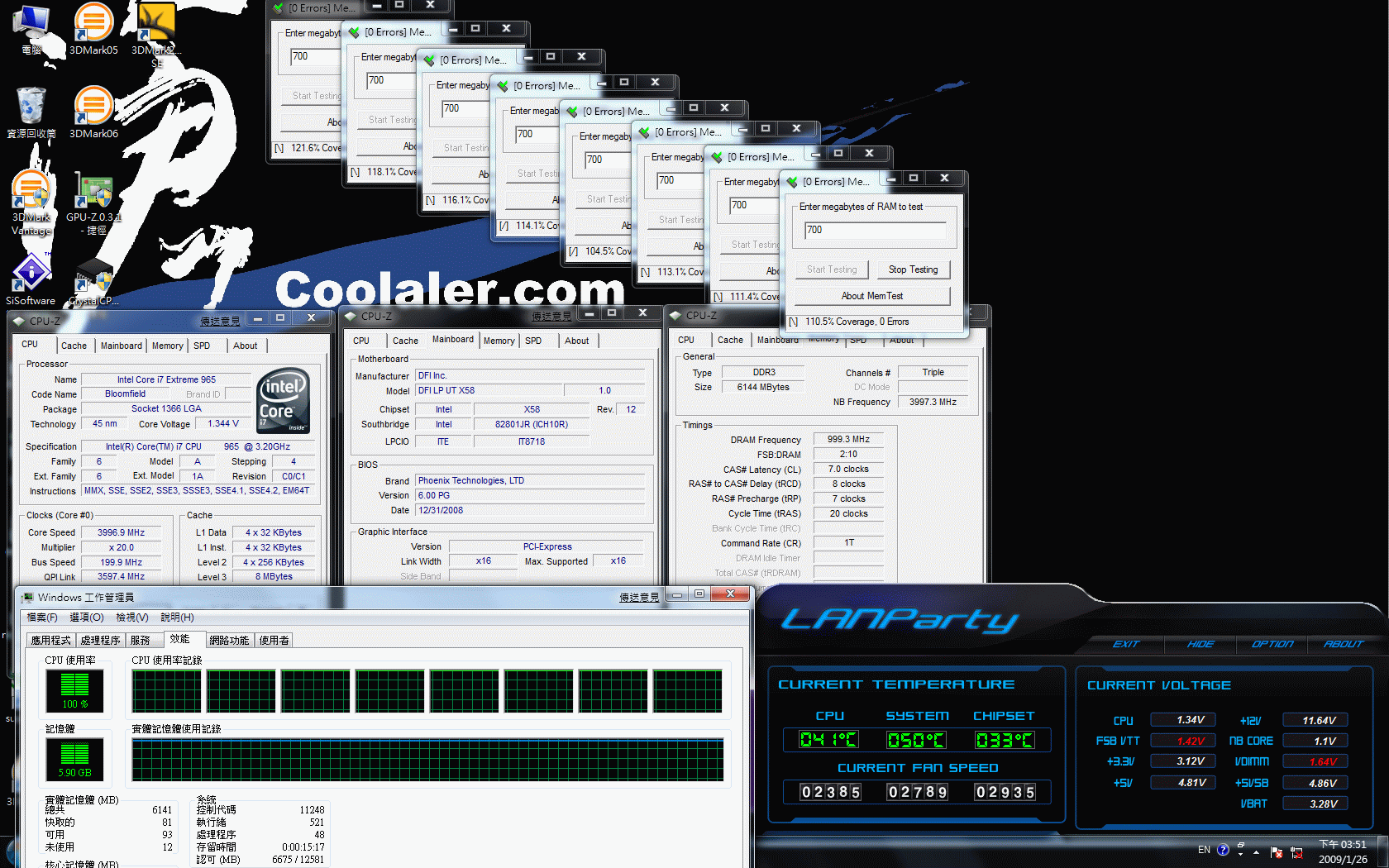The width and height of the screenshot is (1389, 868).
Task: Click the '110.5% Coverage, 0 Errors' status
Action: 857,322
